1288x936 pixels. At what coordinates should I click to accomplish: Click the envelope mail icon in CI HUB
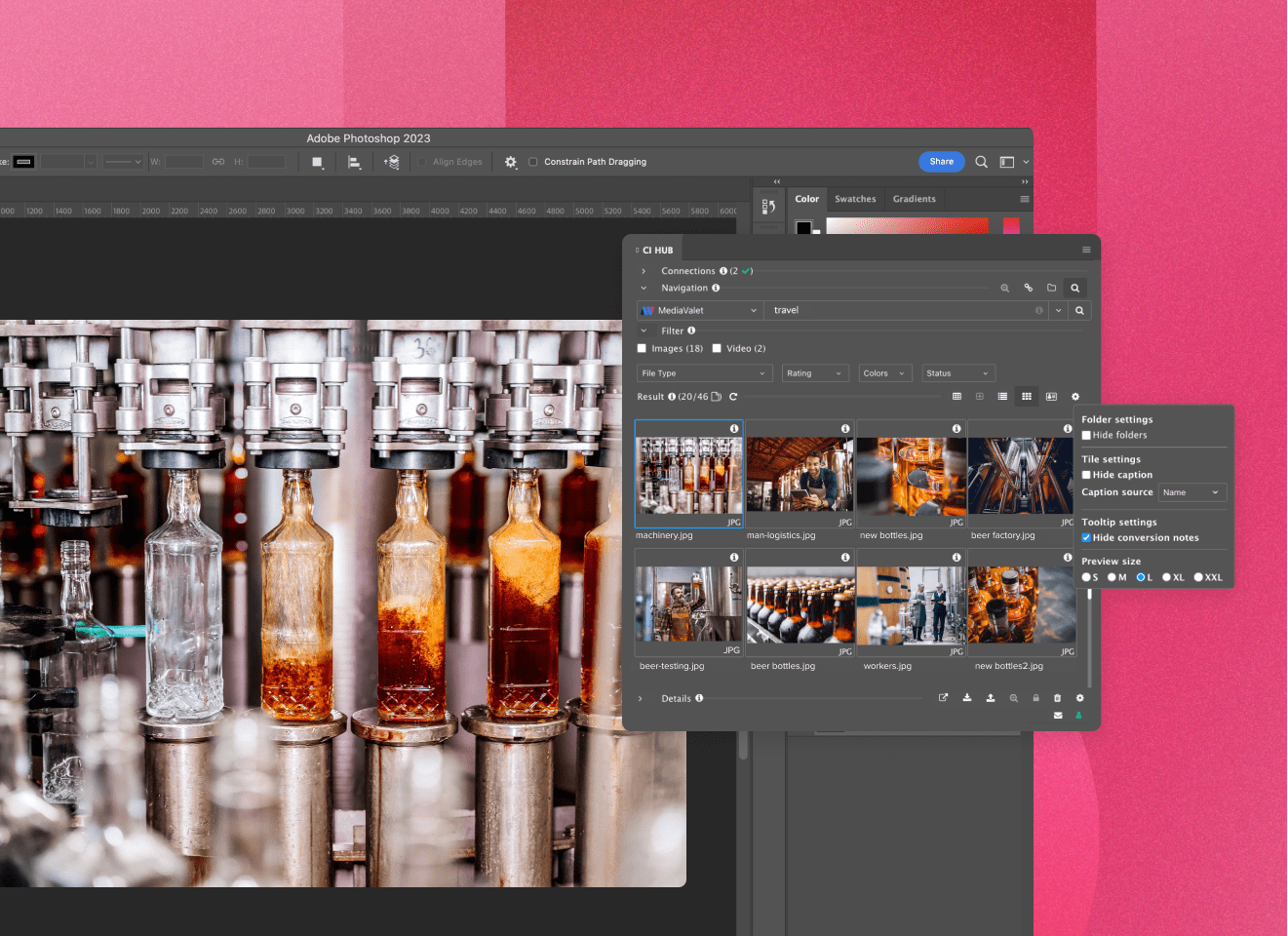pos(1058,716)
